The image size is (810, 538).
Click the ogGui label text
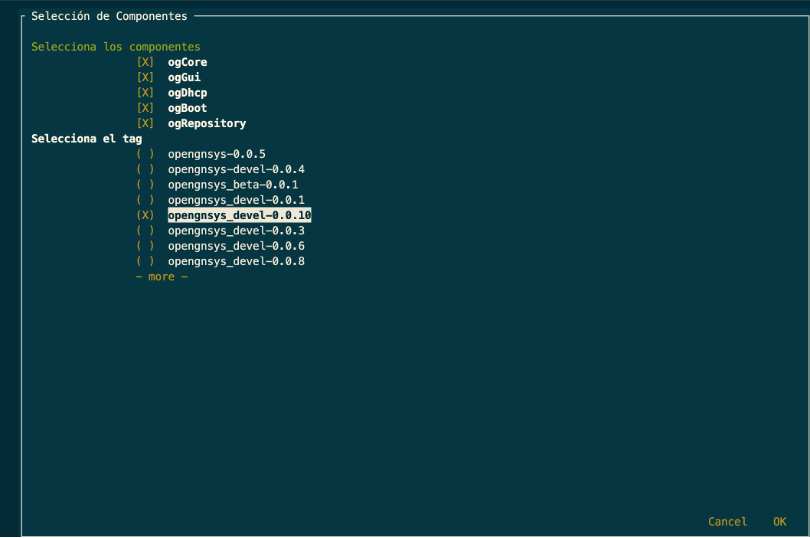[184, 78]
